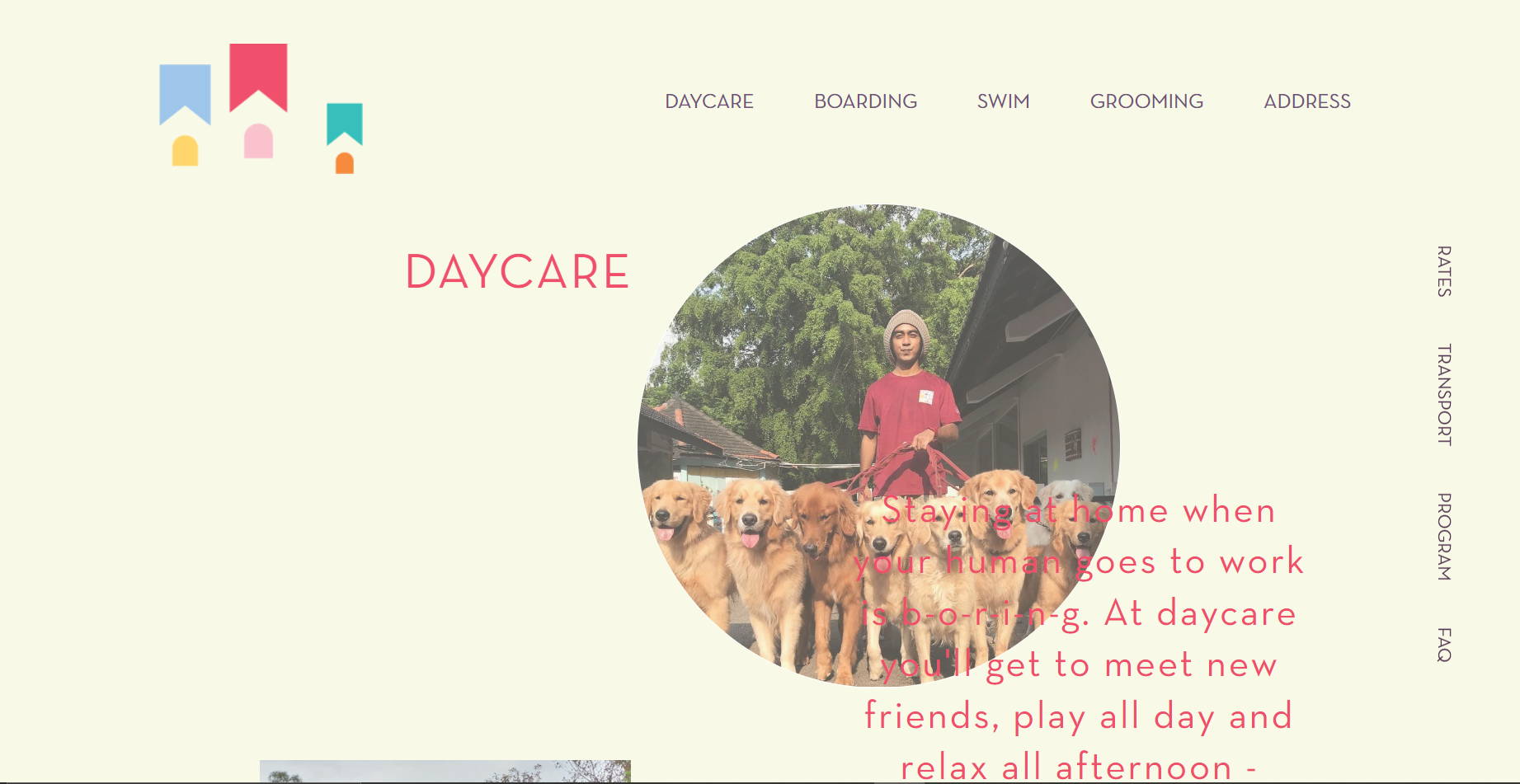
Task: Open the partially visible photo at the bottom
Action: 445,772
